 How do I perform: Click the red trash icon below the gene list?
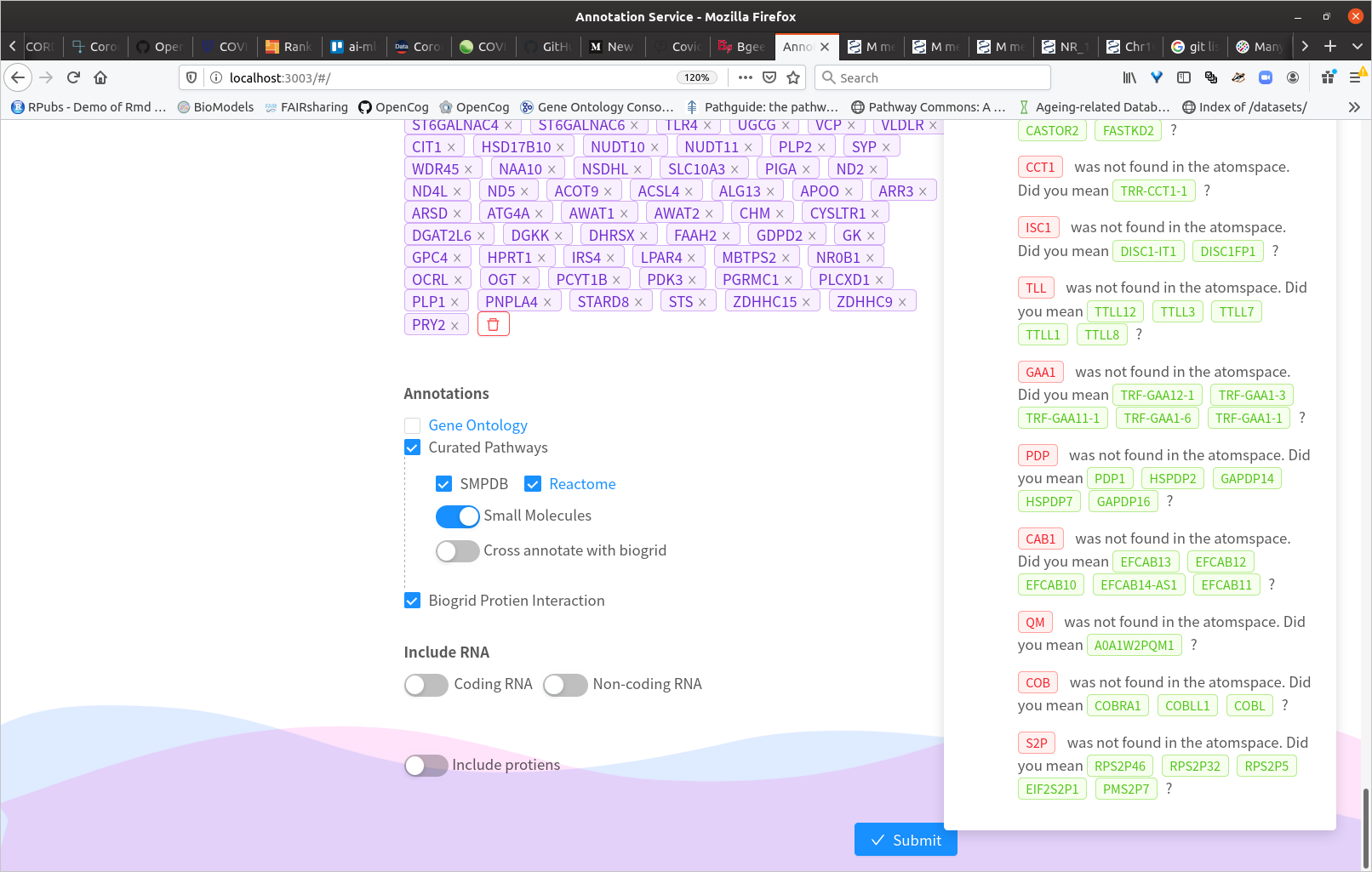pos(494,323)
